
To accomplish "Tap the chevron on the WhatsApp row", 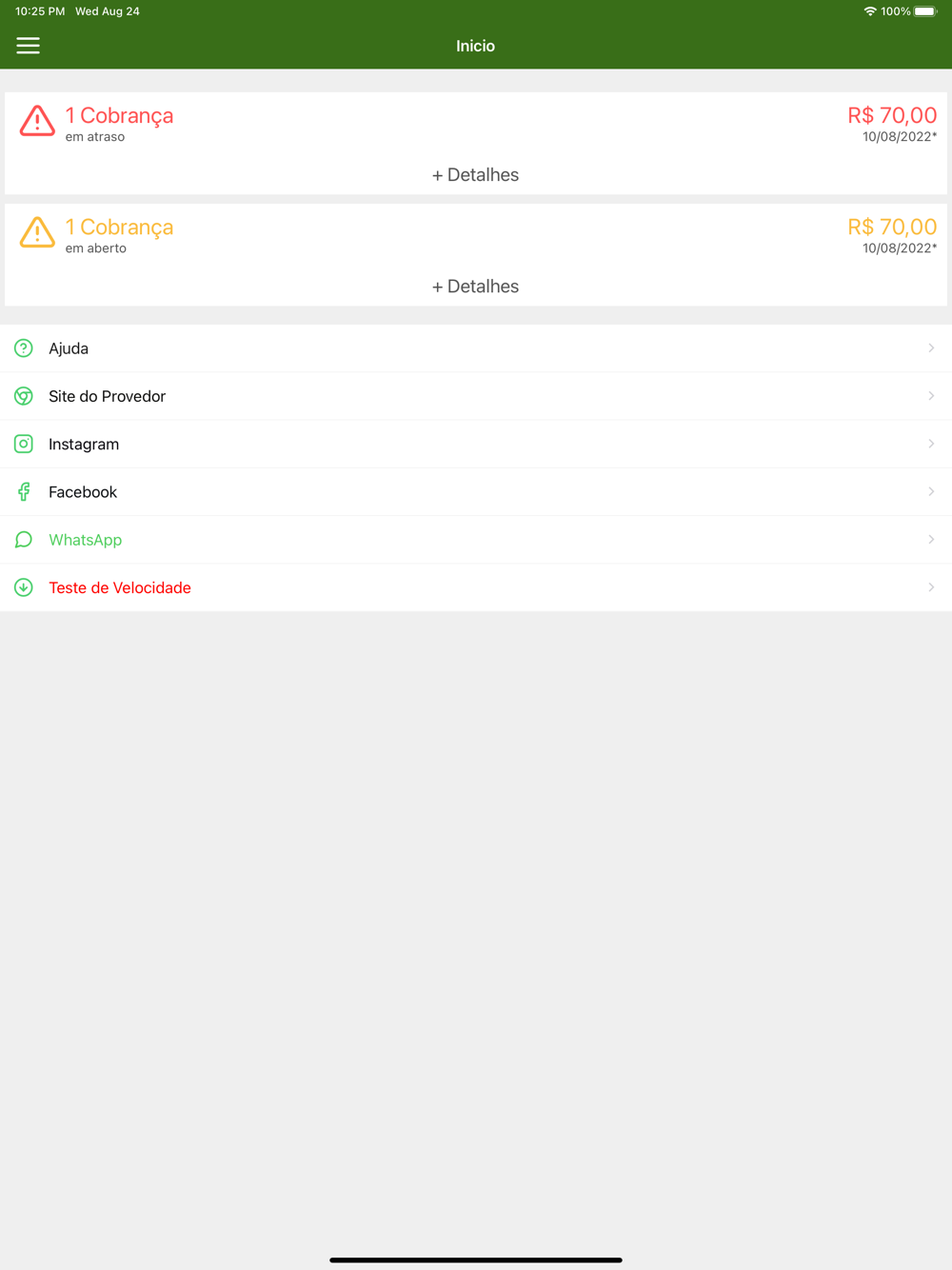I will click(931, 540).
